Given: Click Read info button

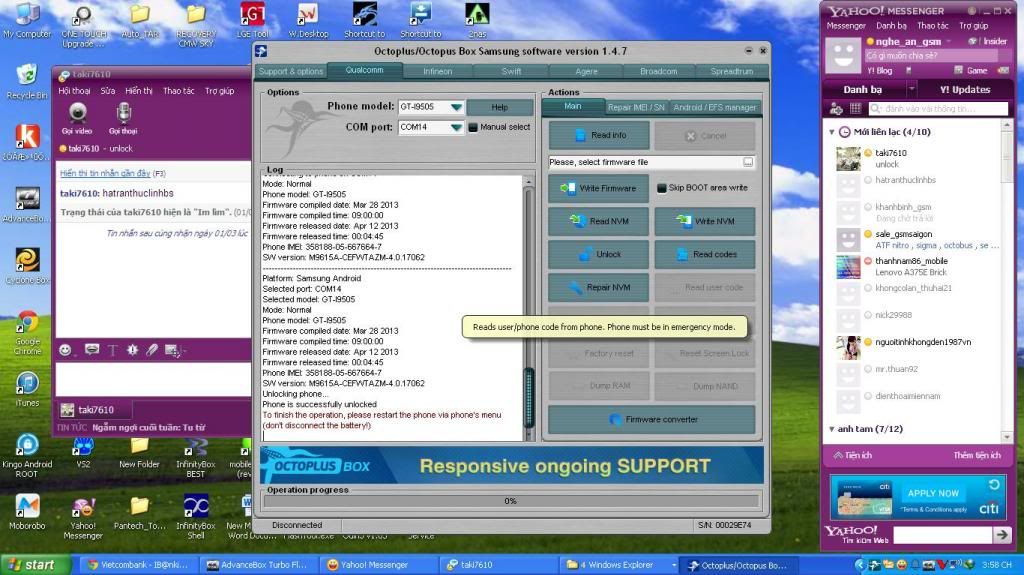Looking at the screenshot, I should [x=599, y=135].
